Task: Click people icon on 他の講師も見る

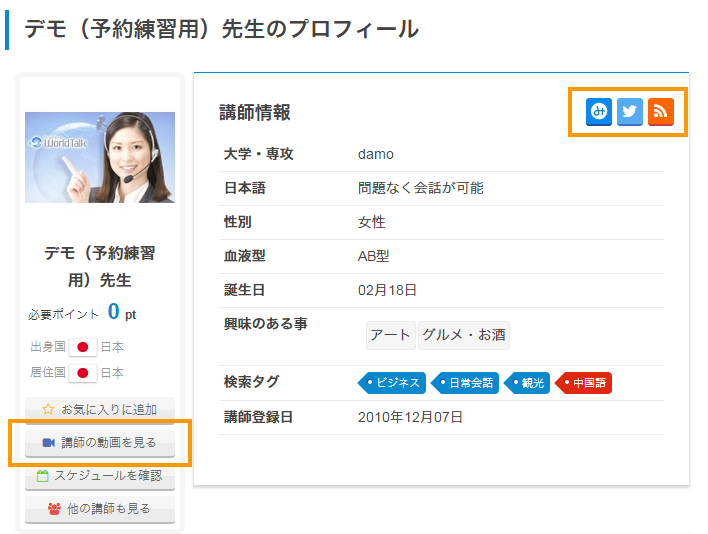Action: coord(54,509)
